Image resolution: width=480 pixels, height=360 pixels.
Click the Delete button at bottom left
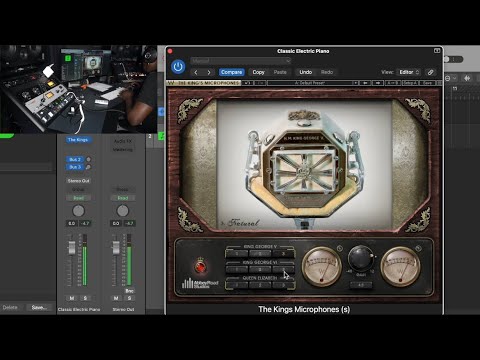click(x=10, y=307)
